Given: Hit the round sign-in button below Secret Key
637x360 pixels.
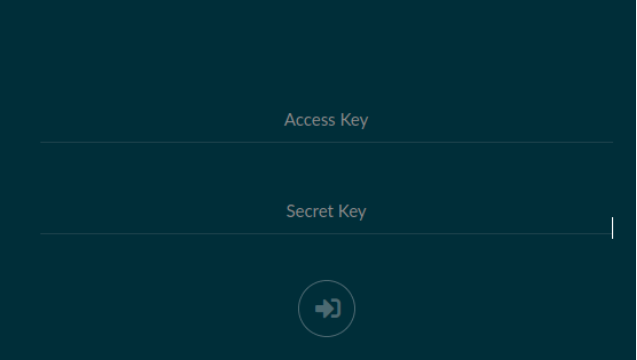Looking at the screenshot, I should (327, 308).
